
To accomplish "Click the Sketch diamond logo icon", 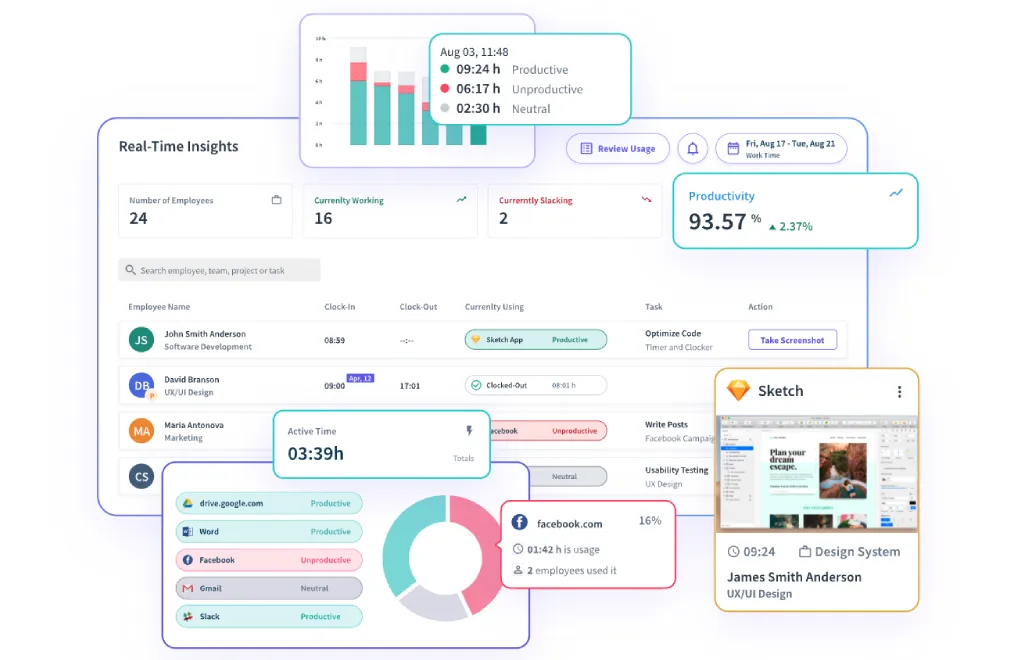I will (x=738, y=391).
